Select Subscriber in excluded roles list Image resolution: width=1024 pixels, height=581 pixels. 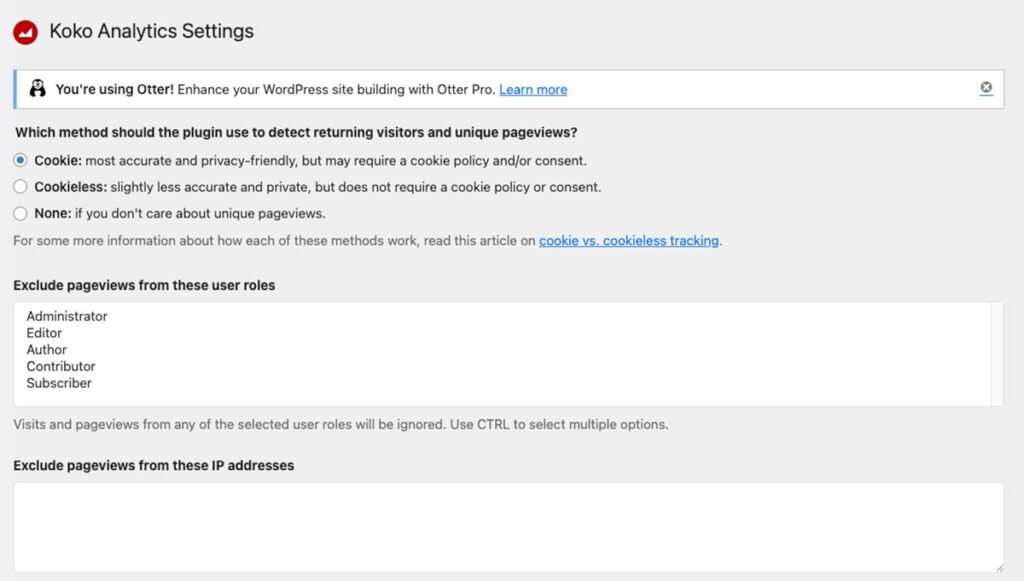point(59,383)
